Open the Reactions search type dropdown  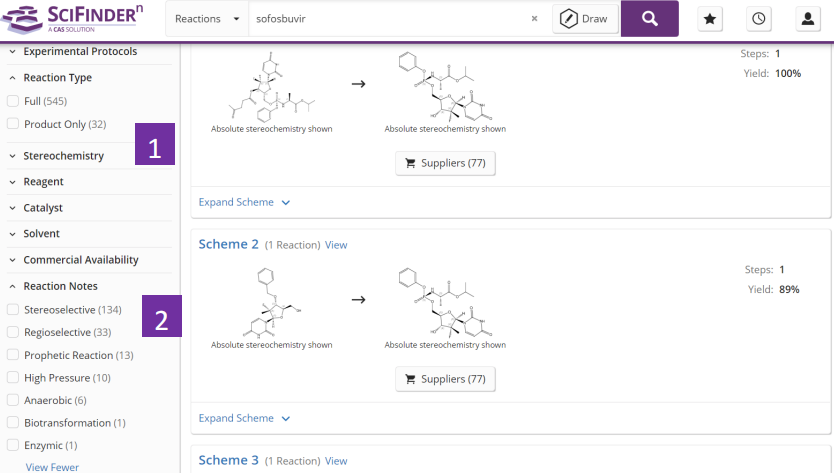click(207, 19)
